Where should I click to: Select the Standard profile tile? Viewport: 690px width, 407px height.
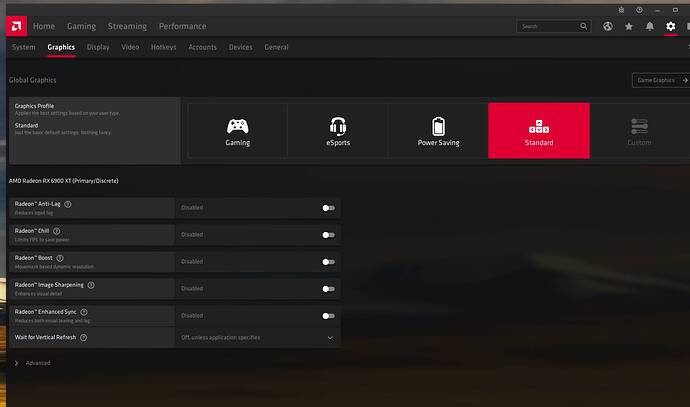point(539,131)
